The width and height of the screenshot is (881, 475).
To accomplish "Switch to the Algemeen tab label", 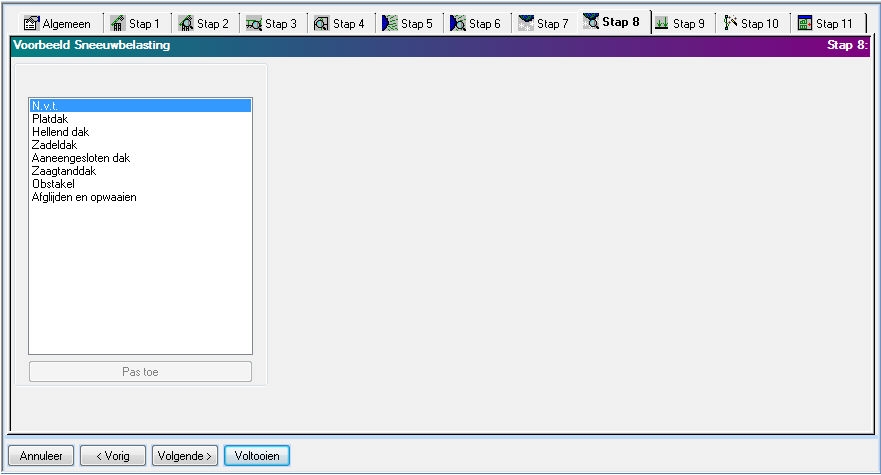I will coord(66,24).
